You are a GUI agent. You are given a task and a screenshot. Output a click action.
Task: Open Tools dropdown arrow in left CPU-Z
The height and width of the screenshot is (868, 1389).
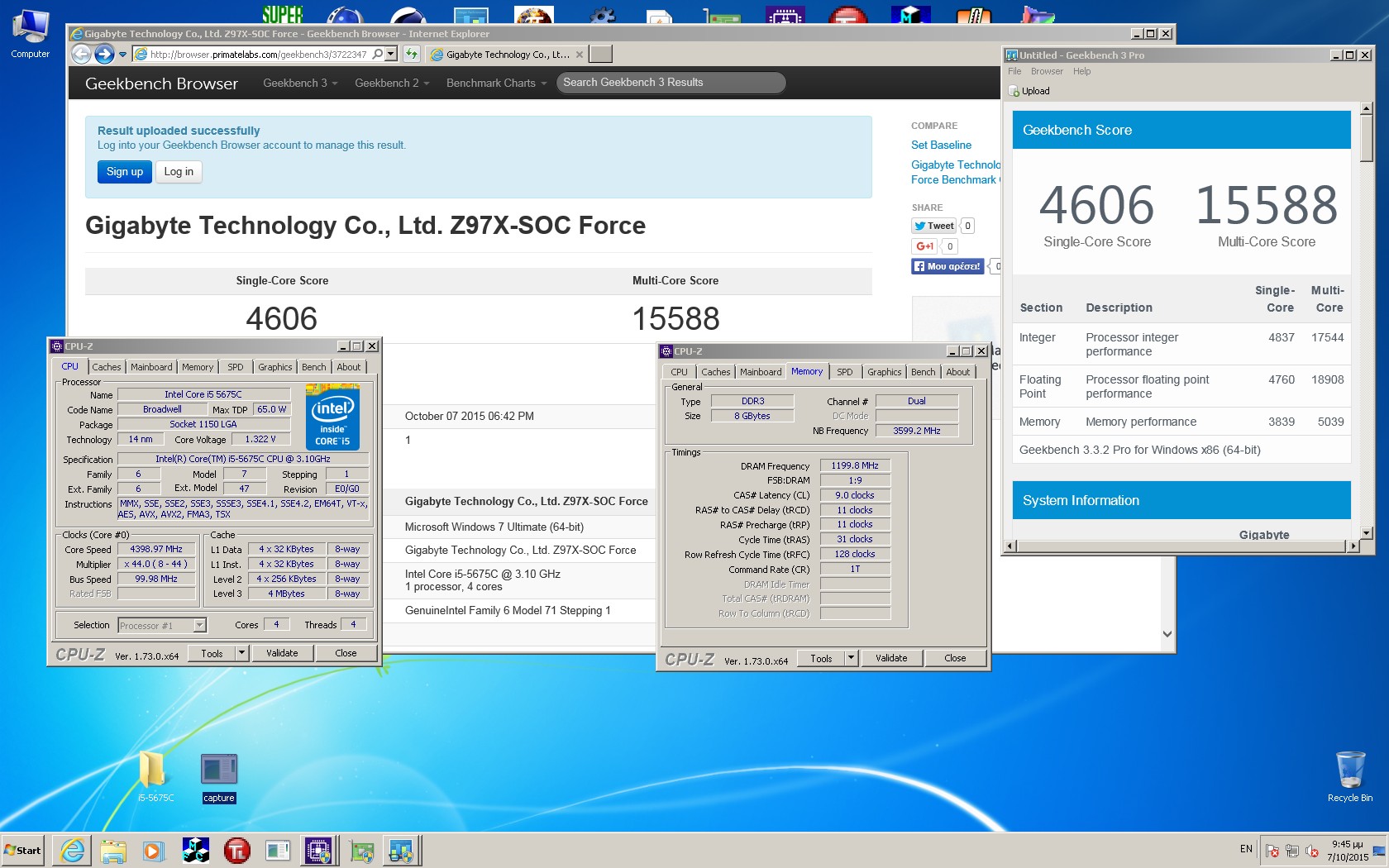point(241,653)
